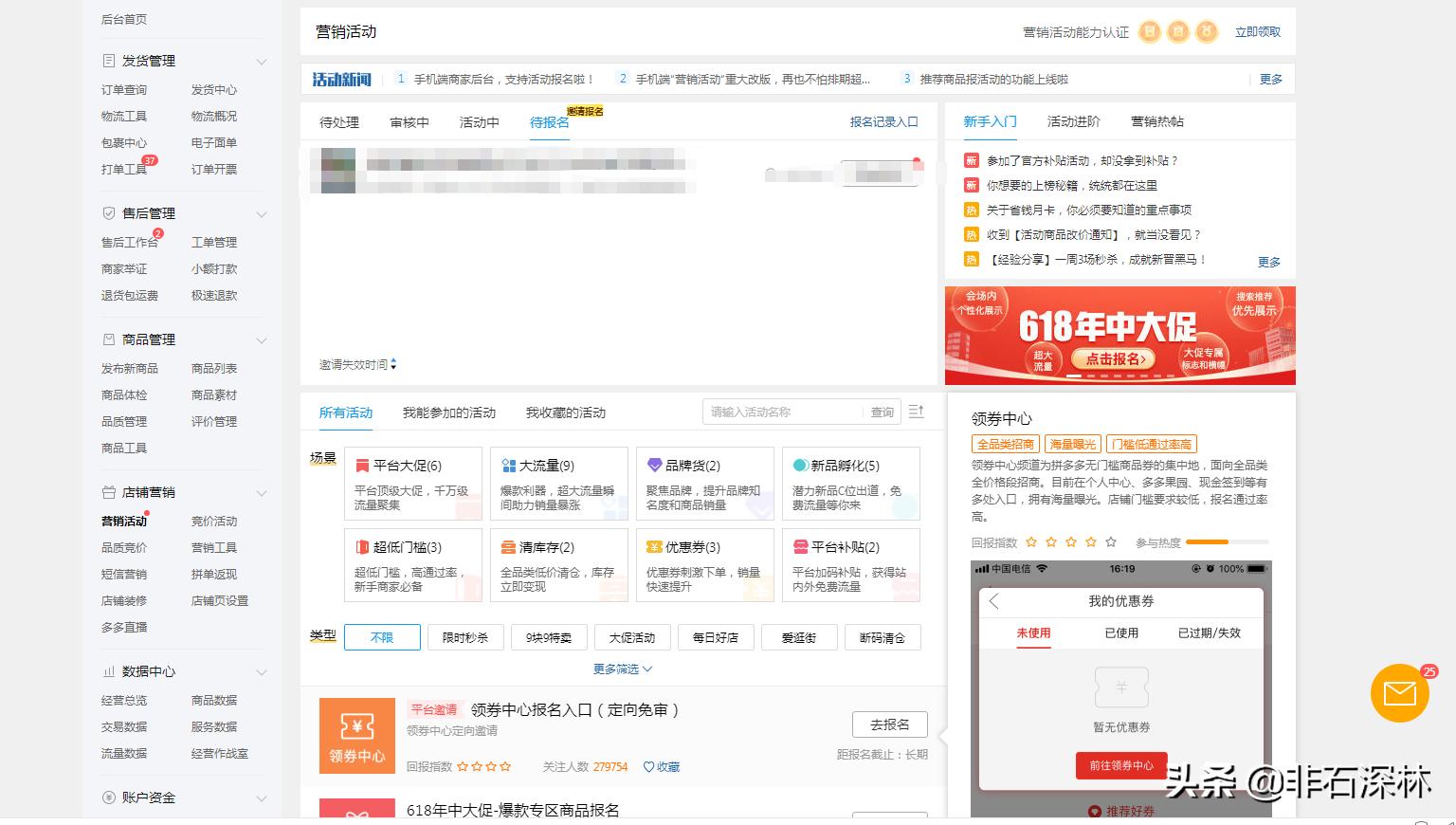Viewport: 1456px width, 825px height.
Task: Open the message envelope icon with badge 25
Action: click(1399, 693)
